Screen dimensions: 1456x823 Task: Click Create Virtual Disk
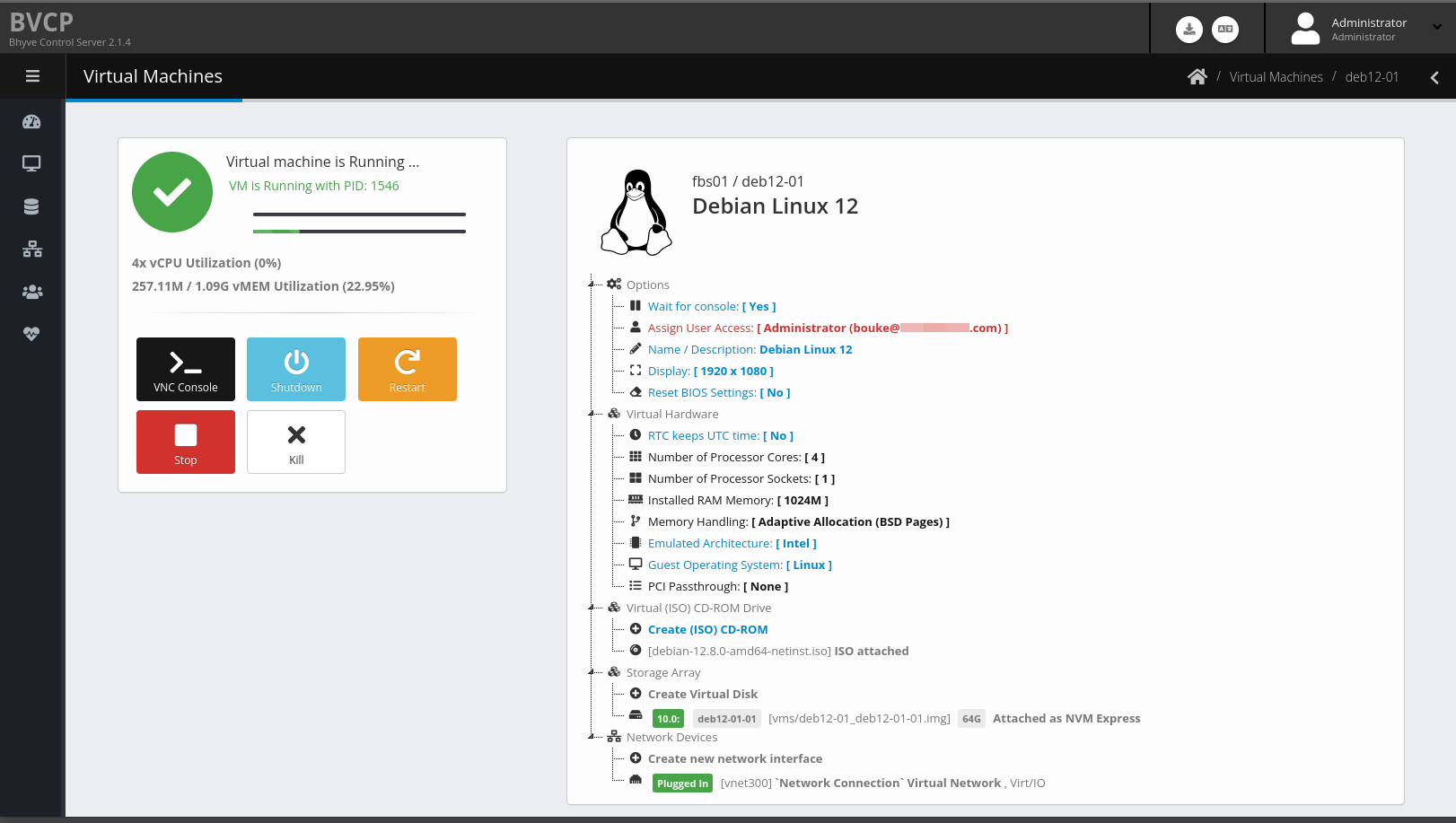[703, 694]
